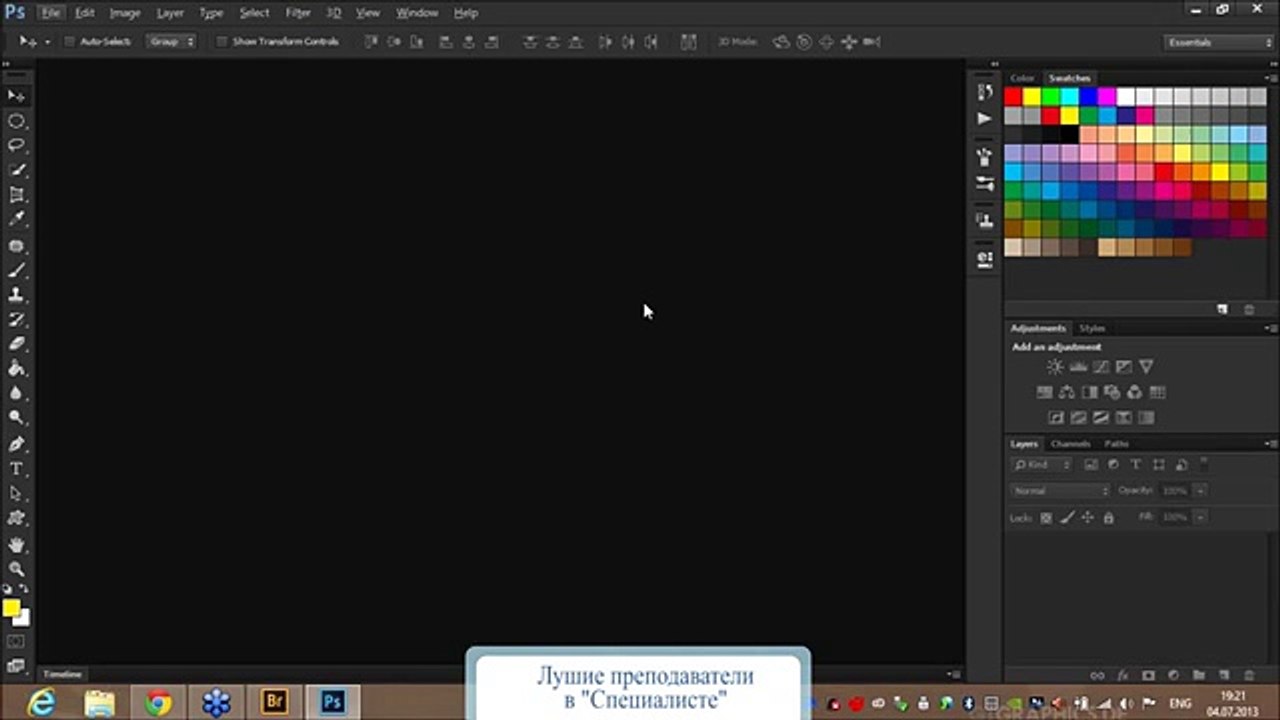This screenshot has height=720, width=1280.
Task: Select the Horizontal Type tool
Action: coord(17,469)
